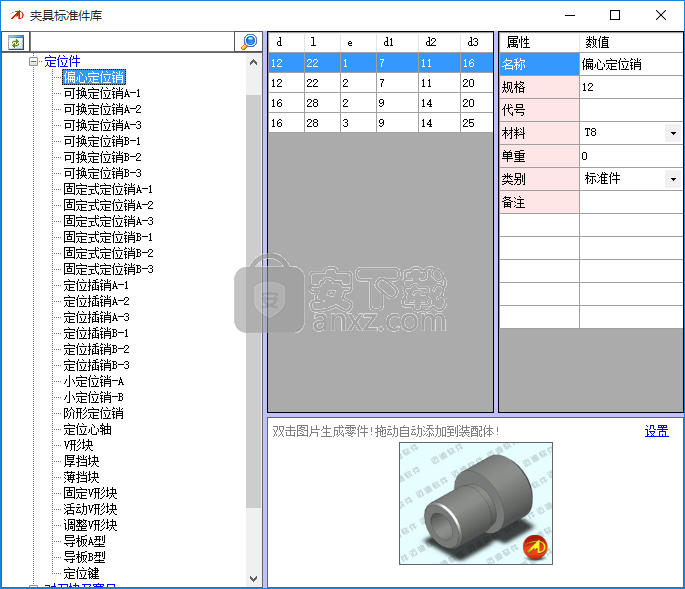Click the 单重 value cell showing 0
This screenshot has height=589, width=685.
coord(631,156)
